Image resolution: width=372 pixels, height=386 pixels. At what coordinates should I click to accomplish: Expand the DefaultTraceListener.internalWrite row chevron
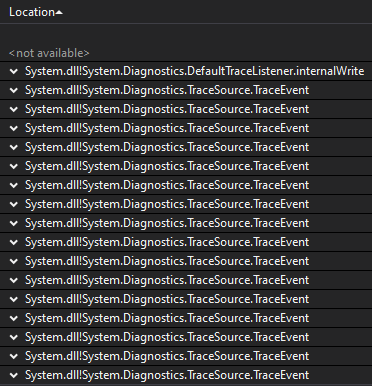click(x=14, y=71)
